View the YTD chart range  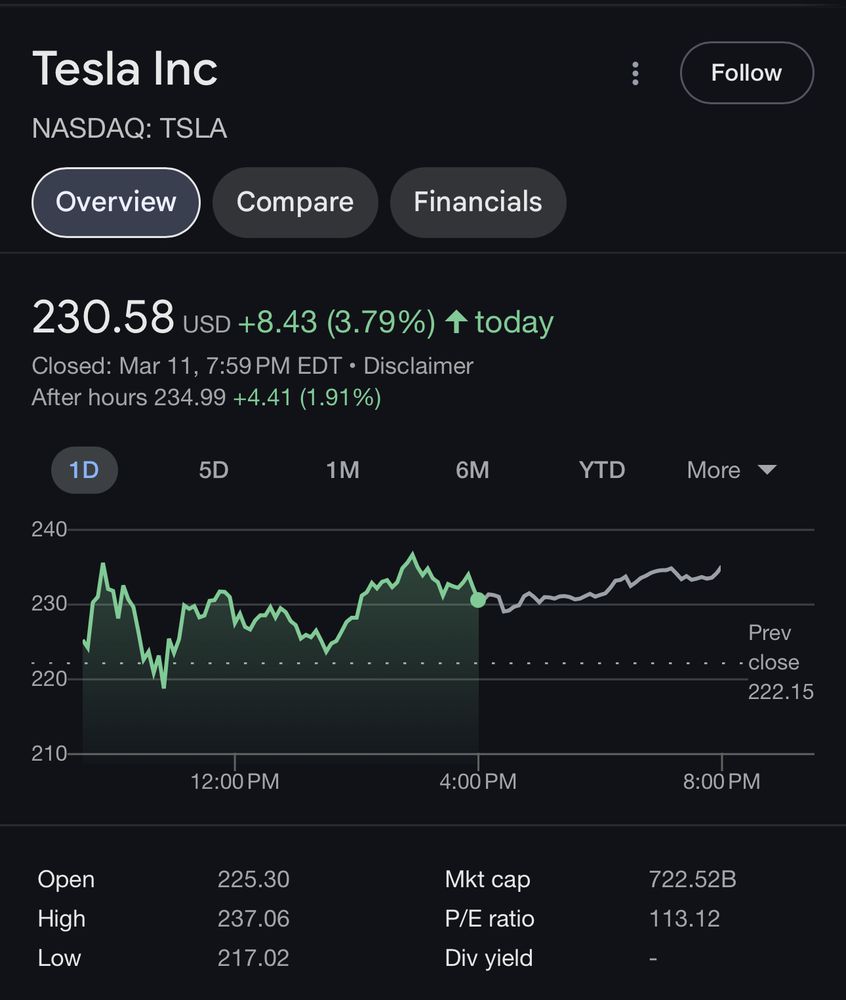[x=602, y=470]
